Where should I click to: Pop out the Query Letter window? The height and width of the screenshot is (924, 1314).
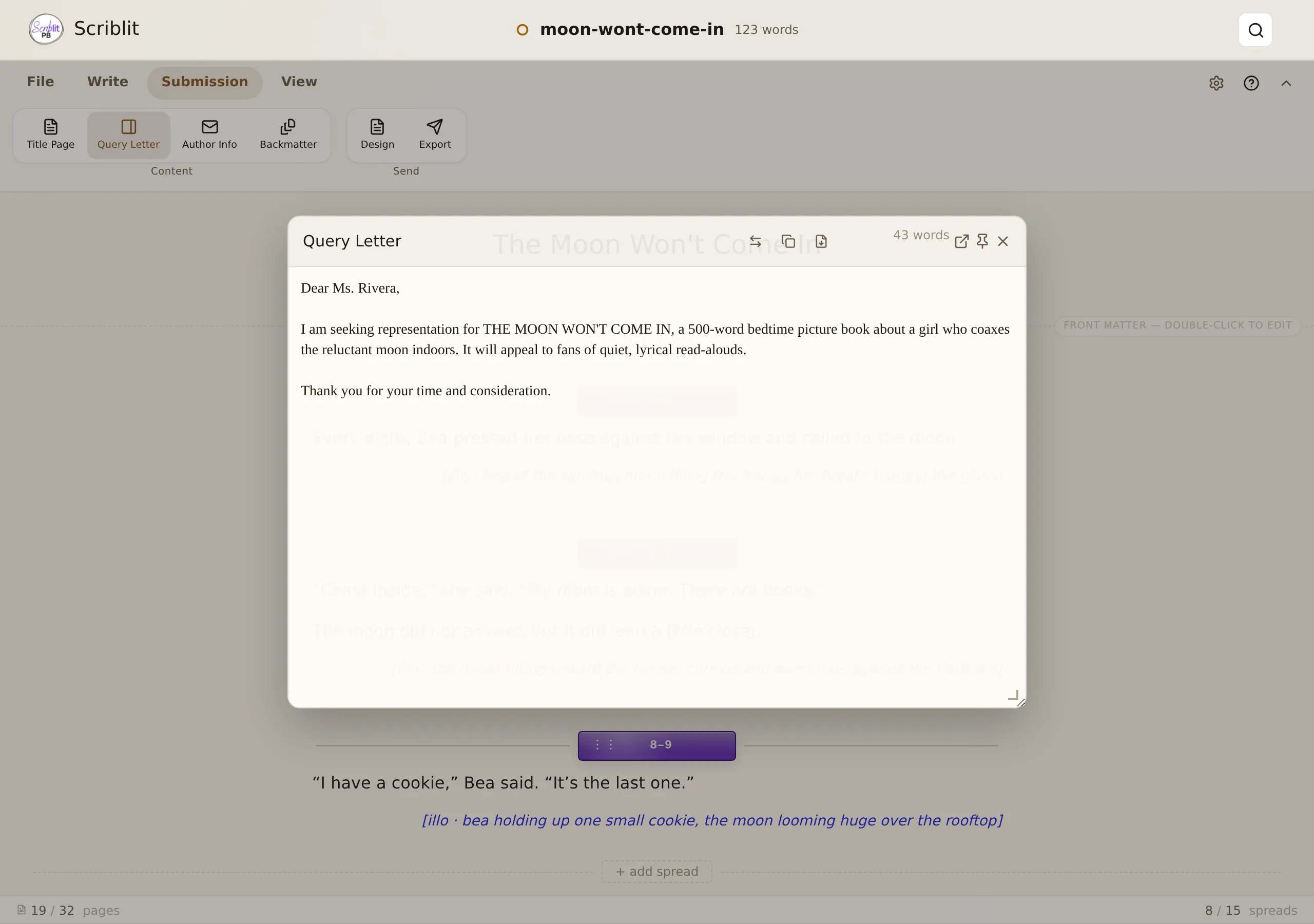[x=961, y=242]
